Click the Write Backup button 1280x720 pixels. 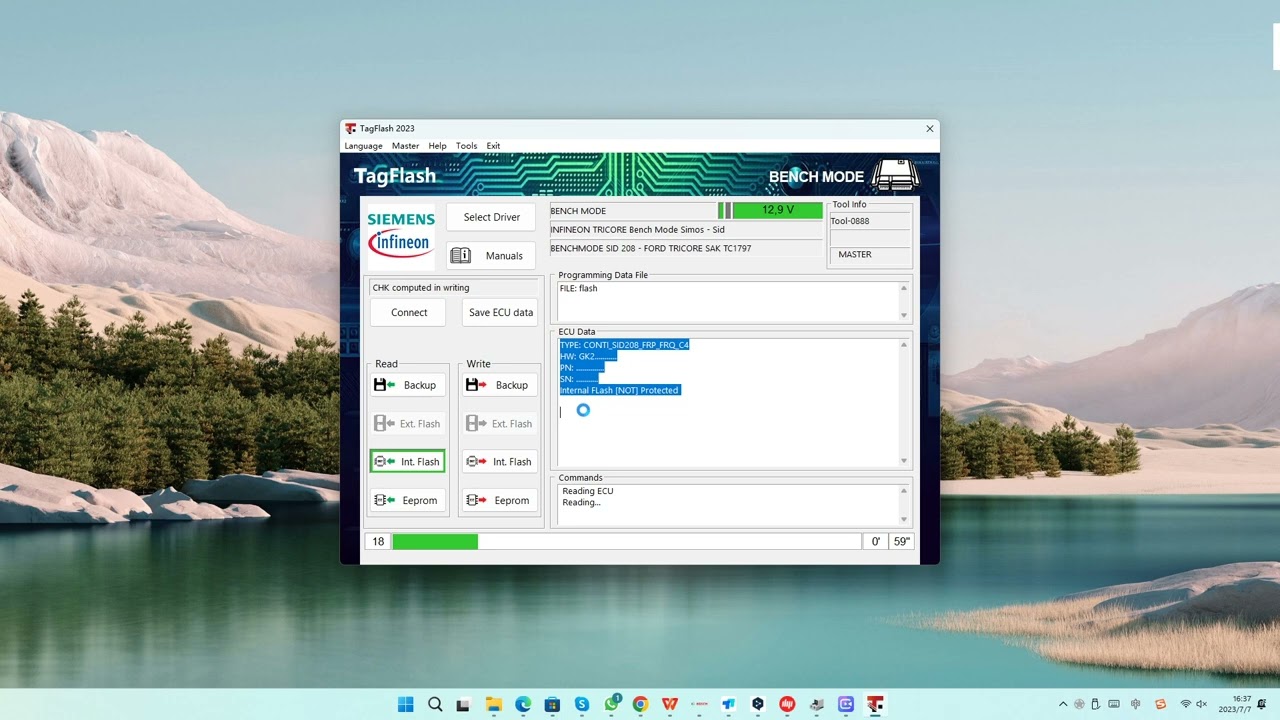click(498, 385)
